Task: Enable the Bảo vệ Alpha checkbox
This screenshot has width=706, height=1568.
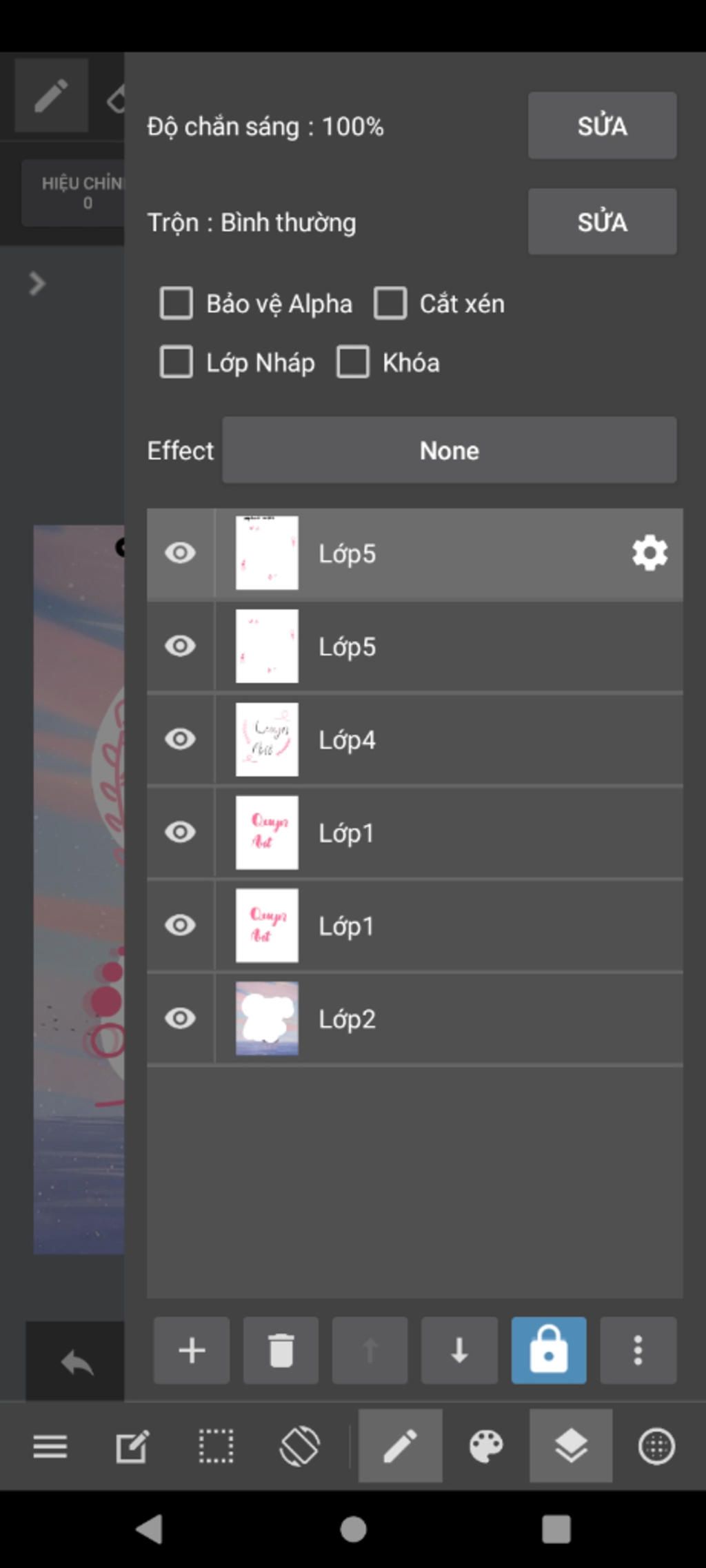Action: (x=176, y=304)
